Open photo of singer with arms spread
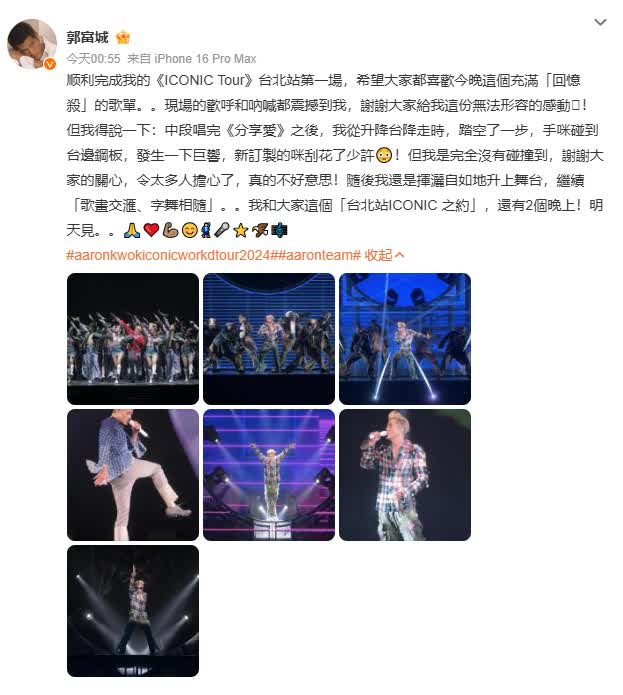The height and width of the screenshot is (695, 623). tap(269, 475)
